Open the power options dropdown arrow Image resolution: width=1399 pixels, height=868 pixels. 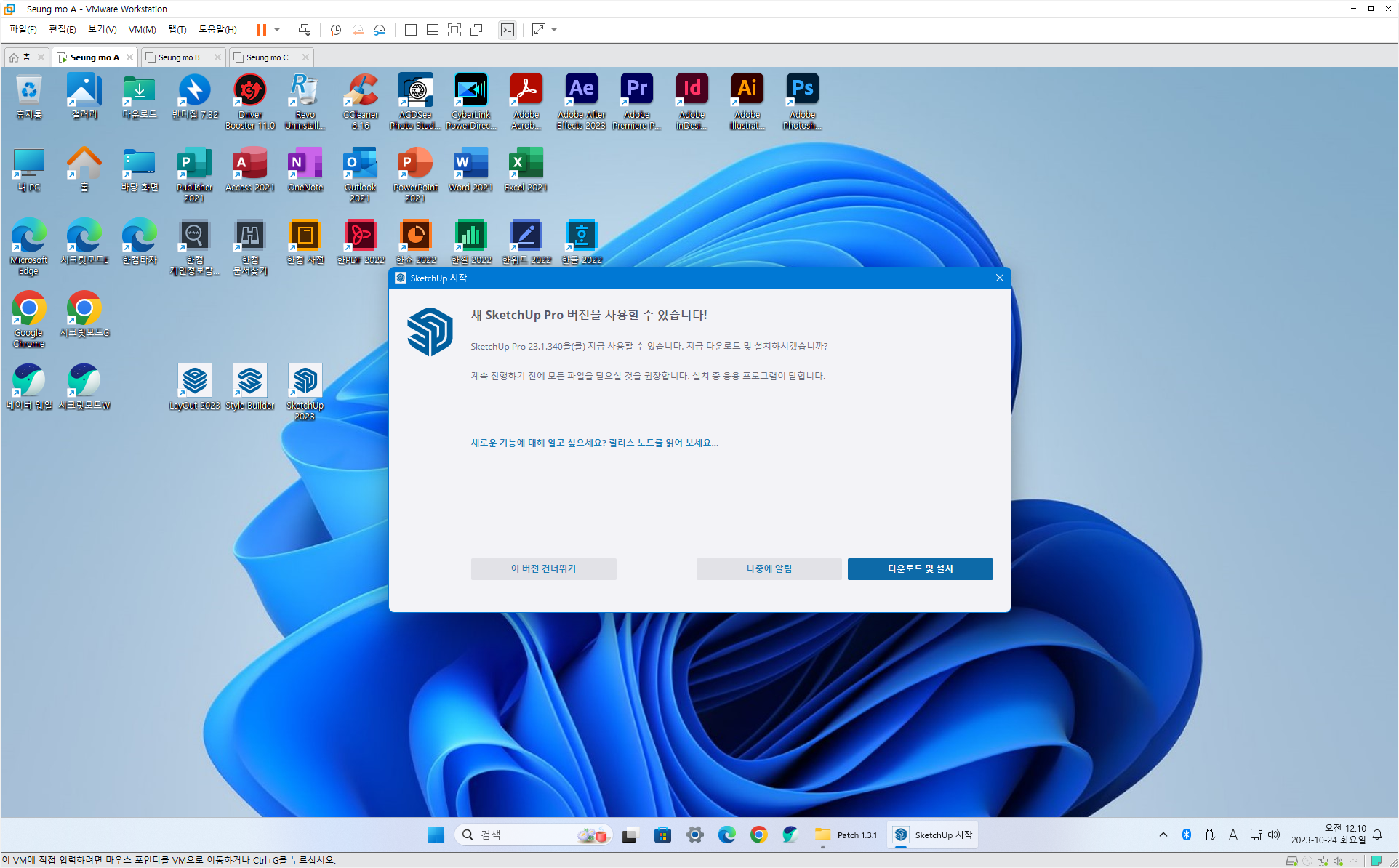tap(277, 30)
